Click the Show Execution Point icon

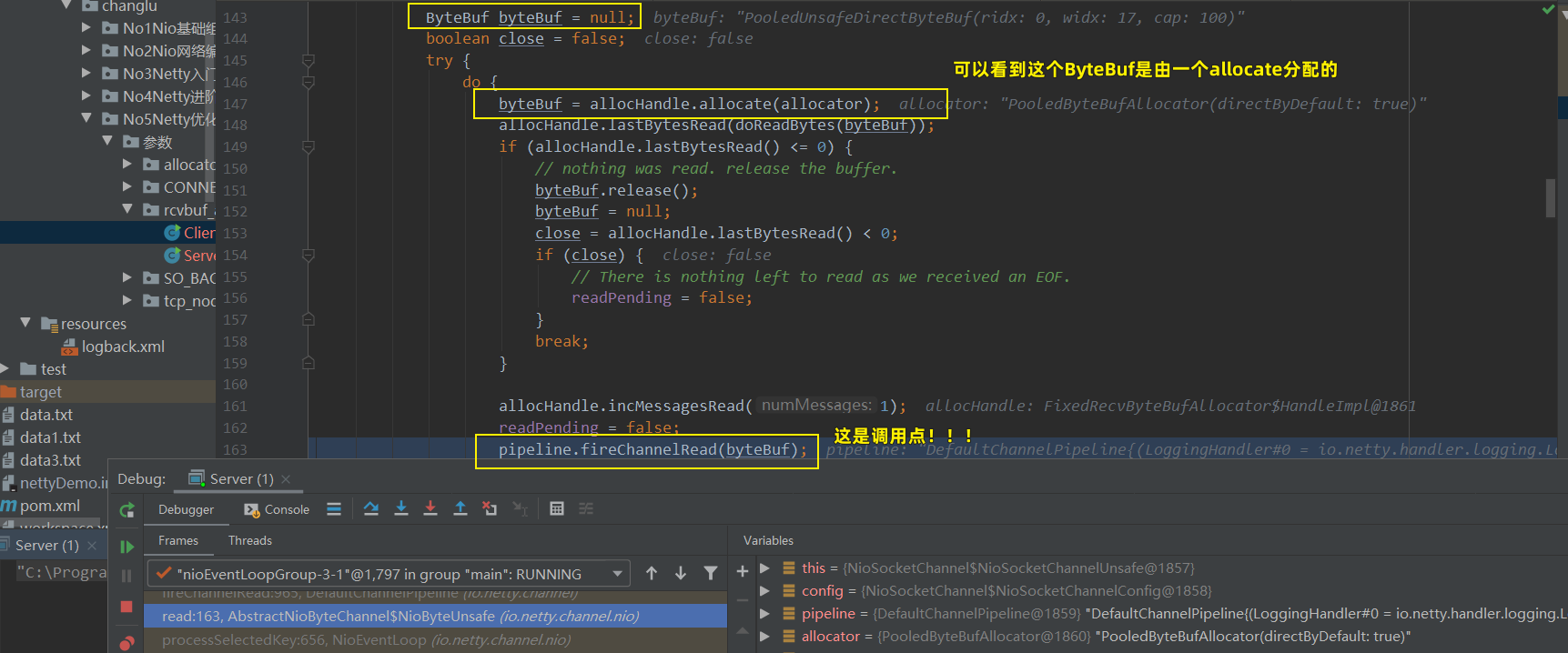(334, 509)
